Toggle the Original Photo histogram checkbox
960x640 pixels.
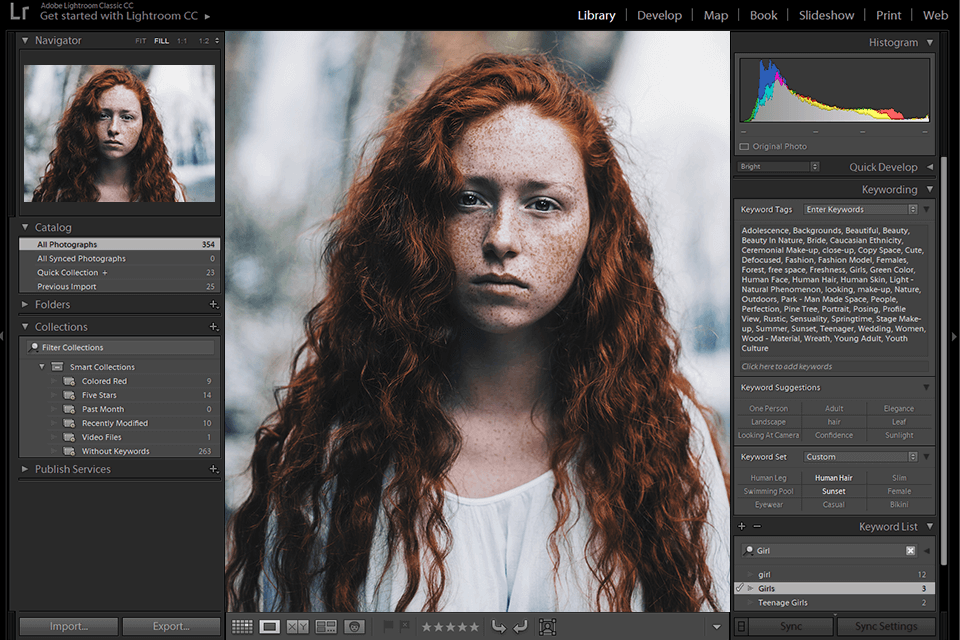[x=742, y=146]
